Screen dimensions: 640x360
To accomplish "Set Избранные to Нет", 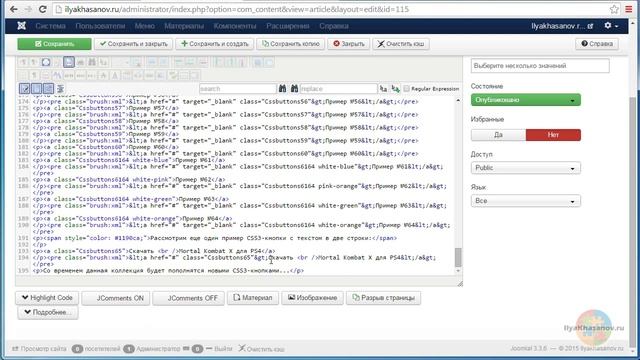I will (553, 135).
